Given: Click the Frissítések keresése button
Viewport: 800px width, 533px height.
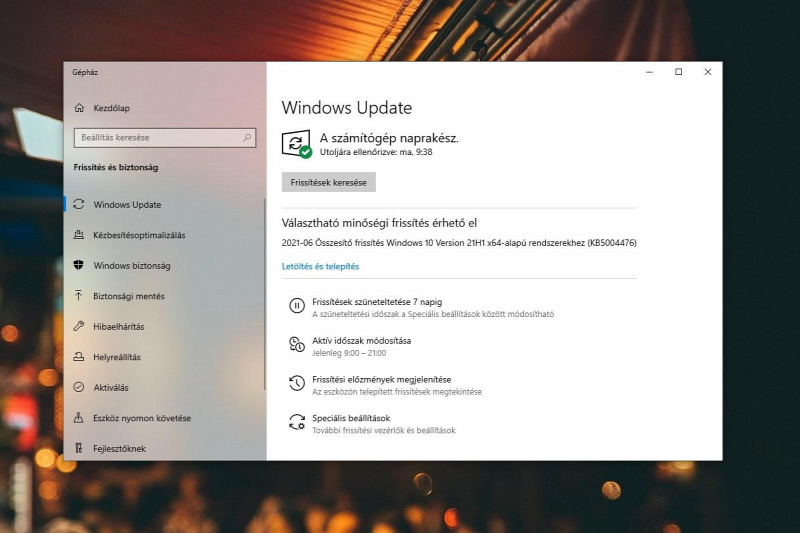Looking at the screenshot, I should [x=329, y=182].
